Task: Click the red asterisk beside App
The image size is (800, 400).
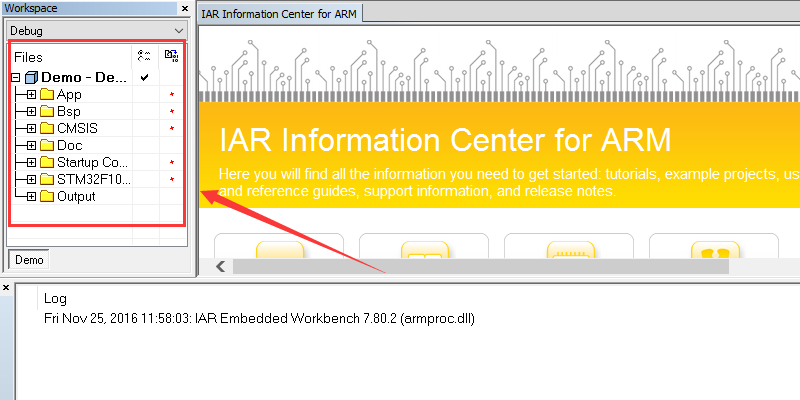Action: coord(172,95)
